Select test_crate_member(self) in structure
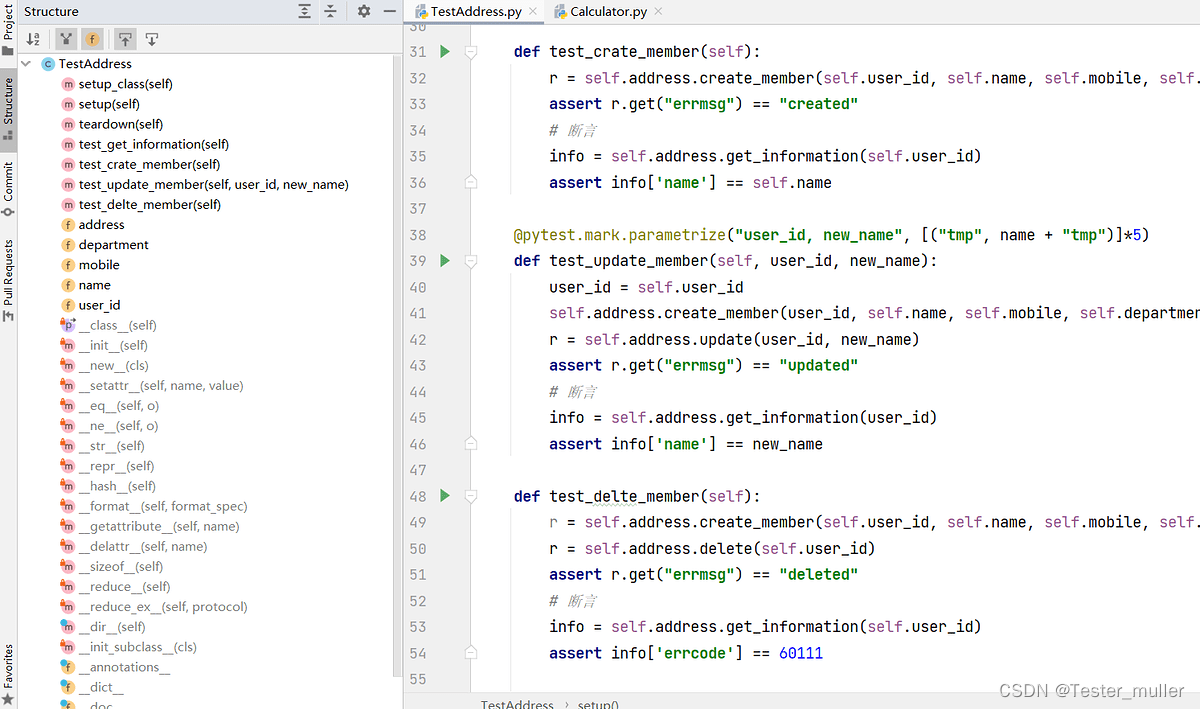The width and height of the screenshot is (1200, 709). pos(149,164)
